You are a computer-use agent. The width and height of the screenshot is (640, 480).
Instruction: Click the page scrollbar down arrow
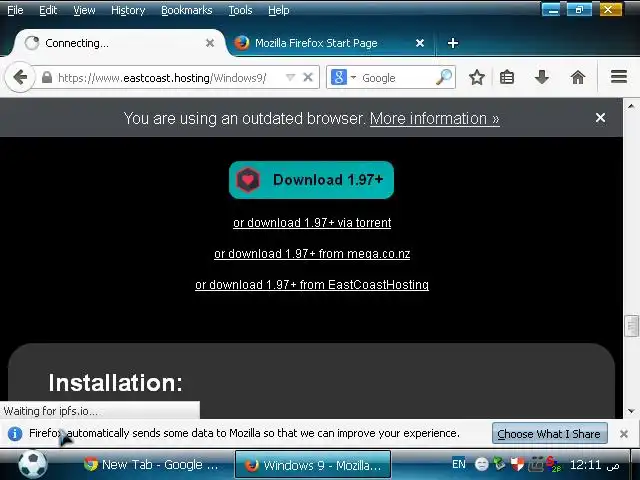(631, 411)
